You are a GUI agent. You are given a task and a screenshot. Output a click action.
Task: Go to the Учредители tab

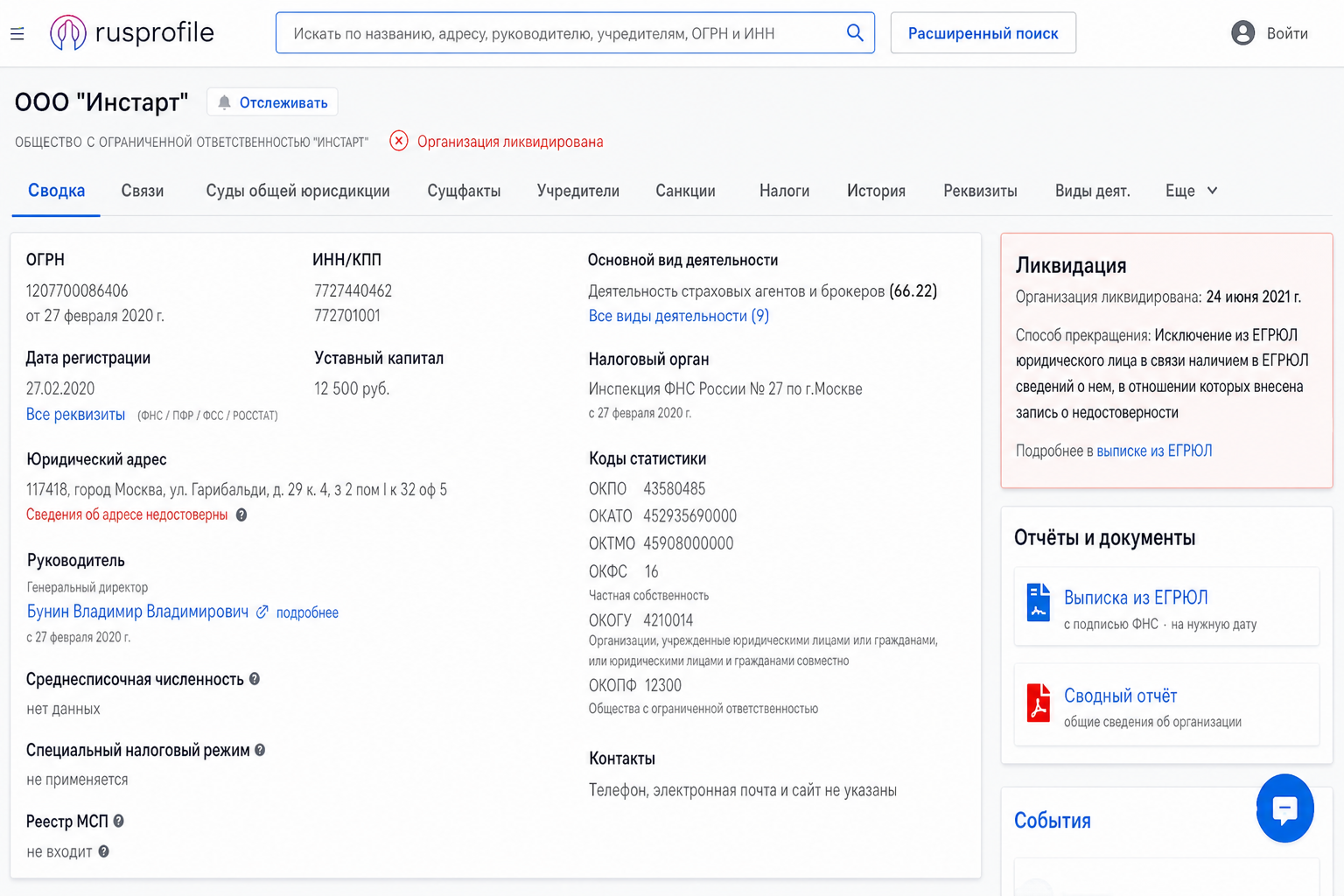click(x=578, y=191)
